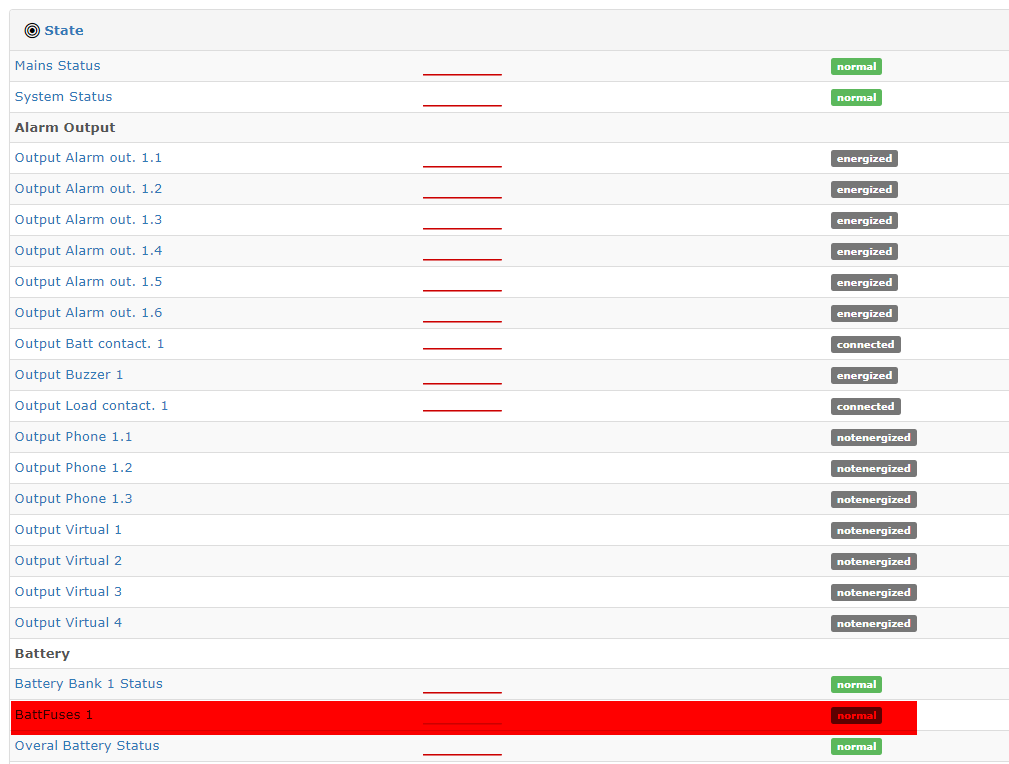Click the State target icon
The width and height of the screenshot is (1009, 764).
point(32,30)
